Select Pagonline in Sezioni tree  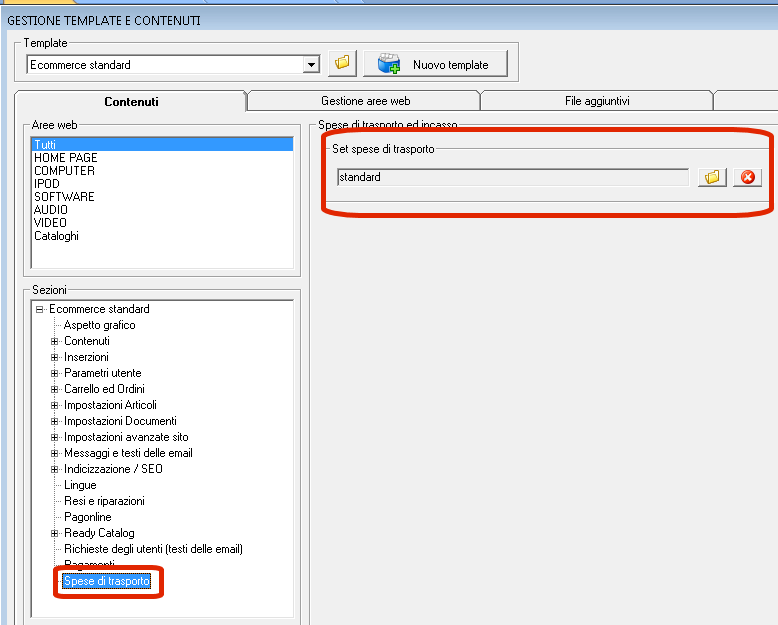coord(87,517)
